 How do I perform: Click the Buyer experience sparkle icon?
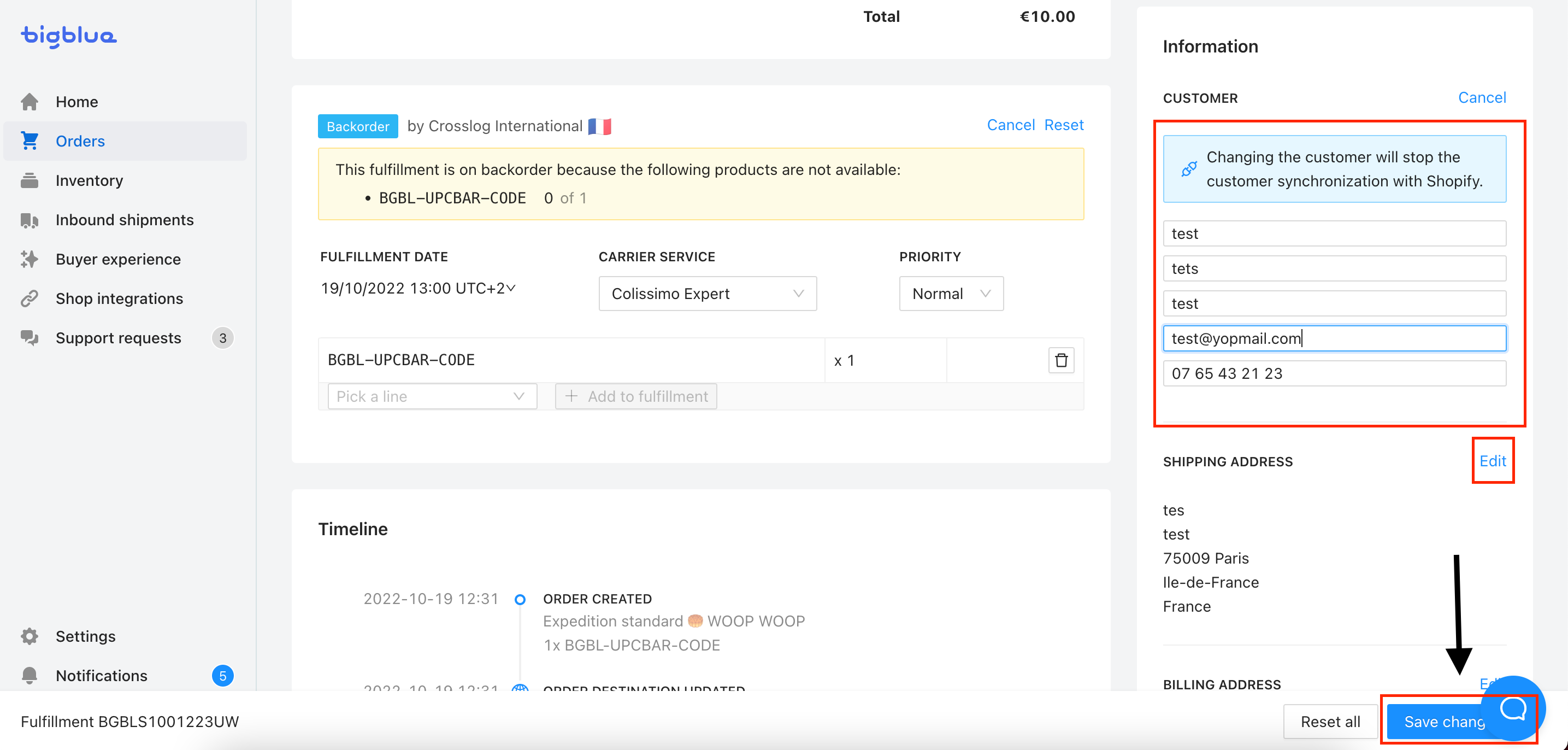click(29, 260)
